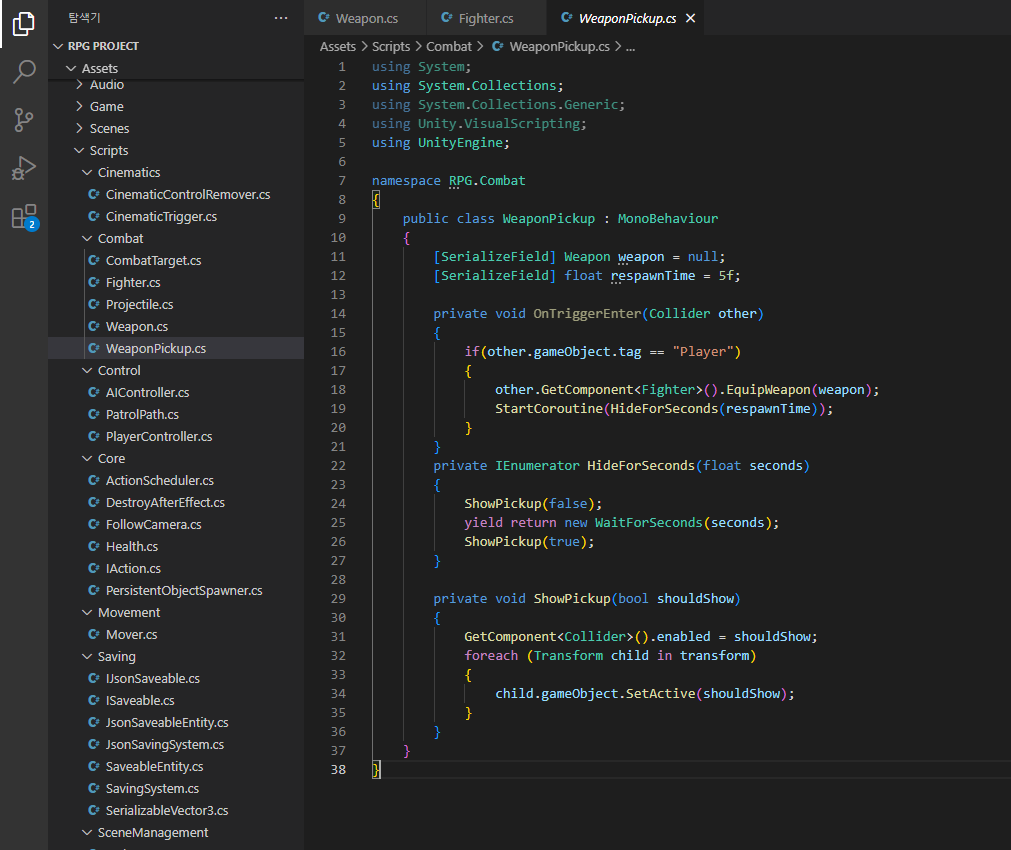The image size is (1011, 850).
Task: Switch to the Fighter.cs tab
Action: [485, 18]
